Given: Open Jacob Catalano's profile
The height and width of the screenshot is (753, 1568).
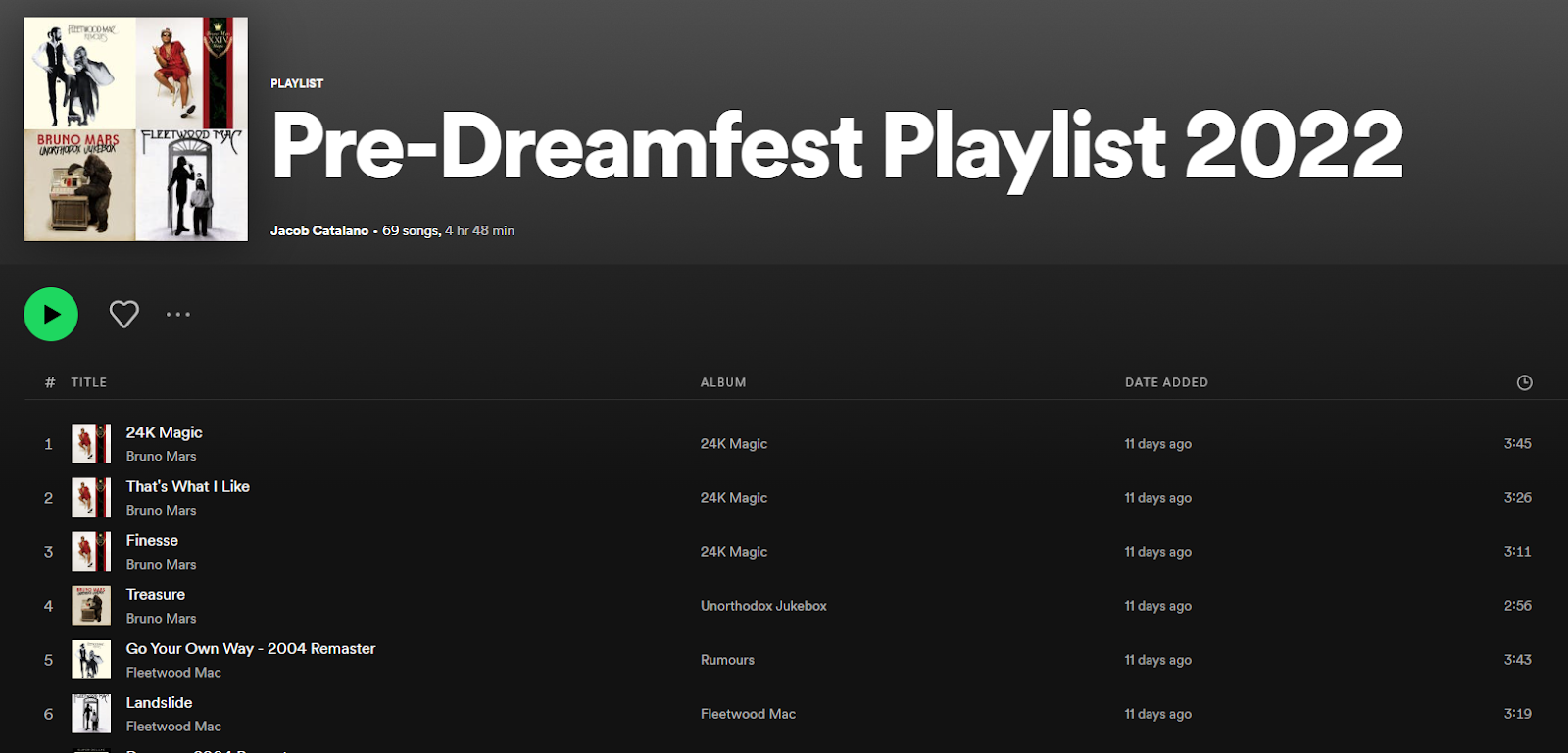Looking at the screenshot, I should [319, 230].
